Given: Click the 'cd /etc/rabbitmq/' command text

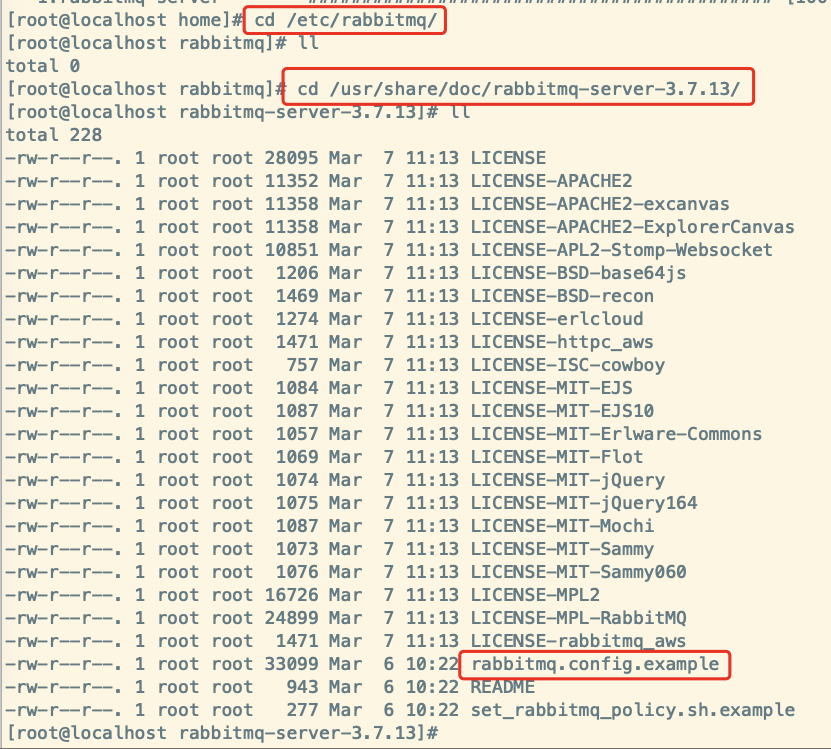Looking at the screenshot, I should click(x=346, y=20).
